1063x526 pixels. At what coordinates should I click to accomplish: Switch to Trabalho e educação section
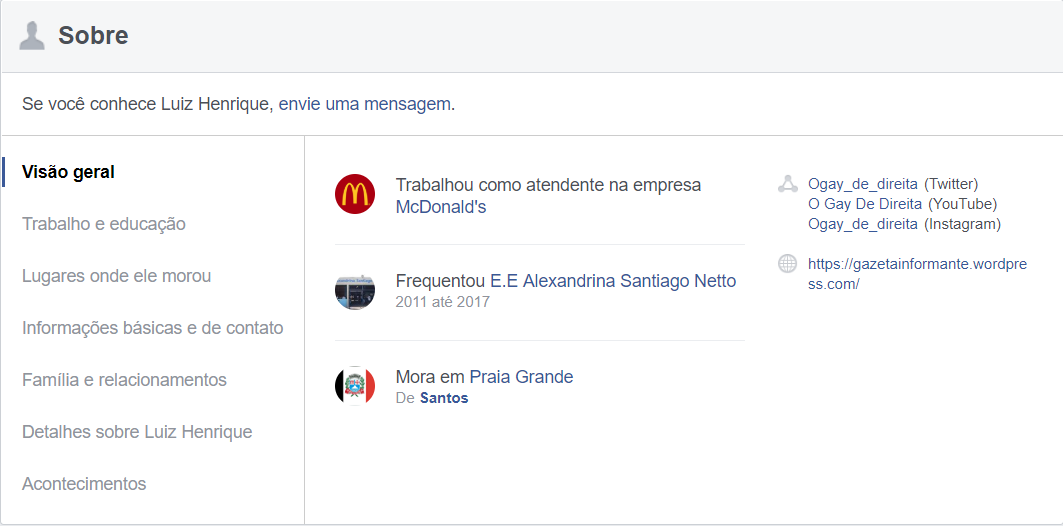(x=104, y=224)
